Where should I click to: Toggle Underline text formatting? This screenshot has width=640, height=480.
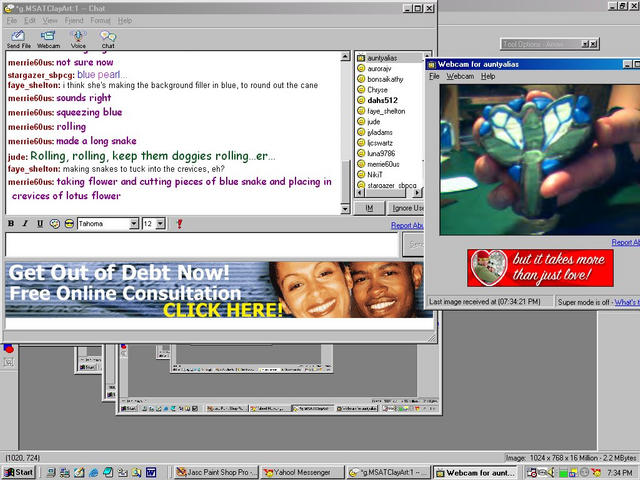[40, 223]
